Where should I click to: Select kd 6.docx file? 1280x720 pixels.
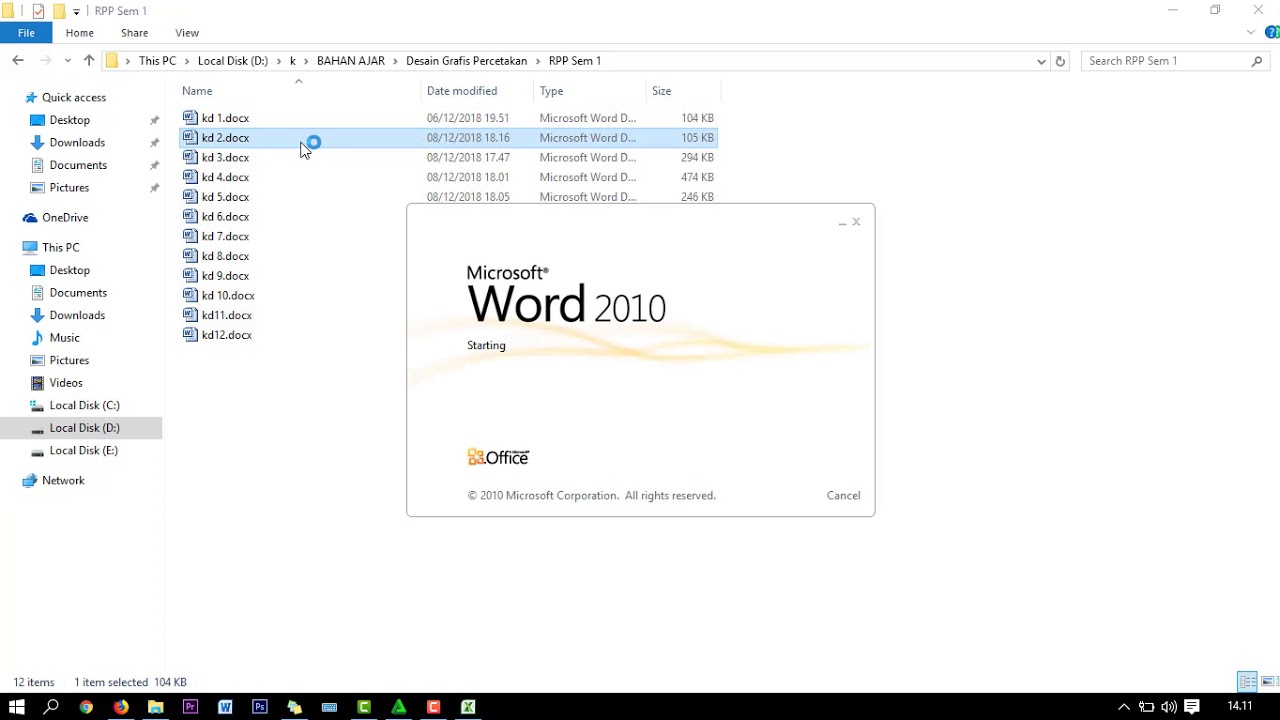[216, 216]
